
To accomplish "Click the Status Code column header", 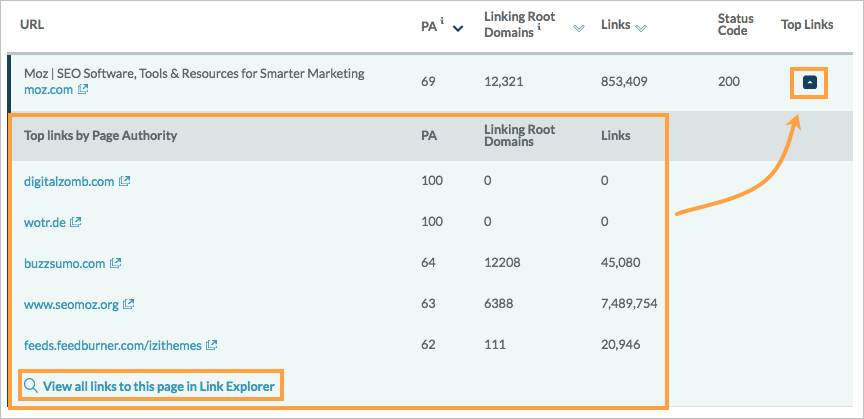I will pyautogui.click(x=735, y=25).
